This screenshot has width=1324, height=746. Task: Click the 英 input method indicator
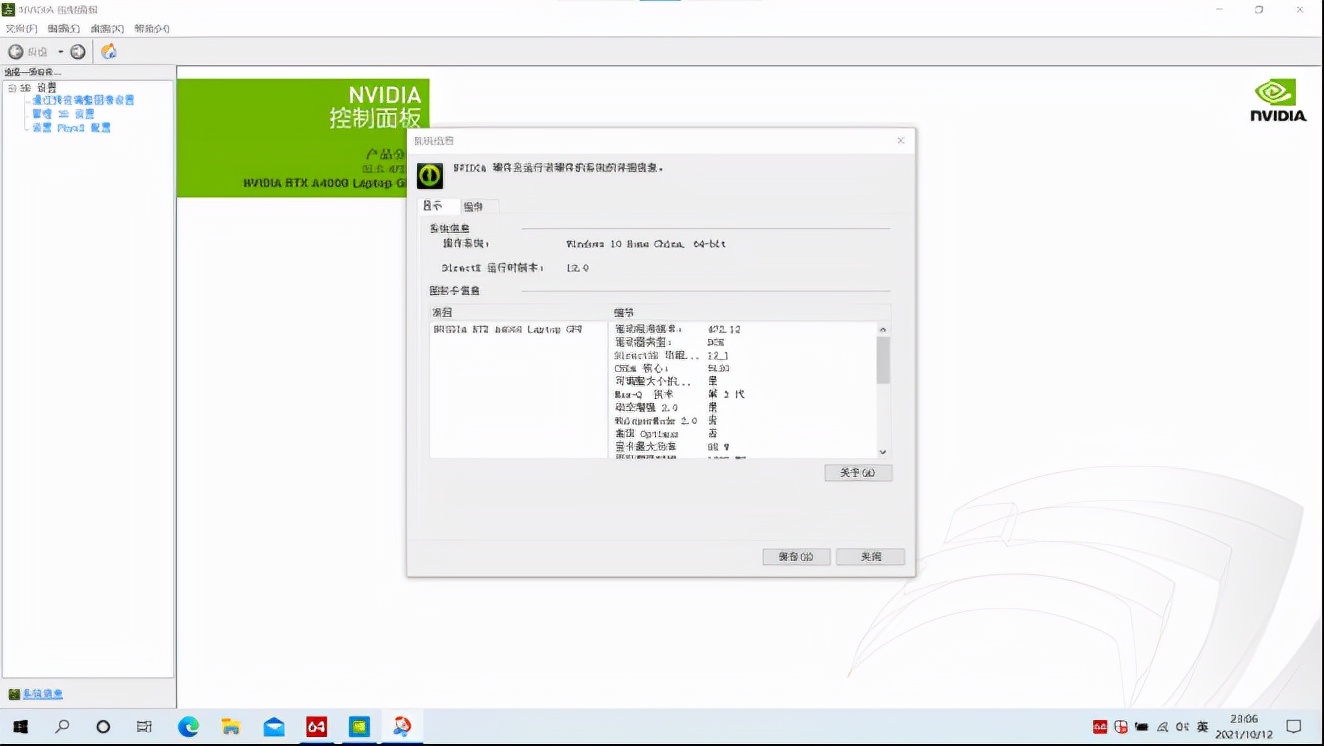click(1203, 727)
